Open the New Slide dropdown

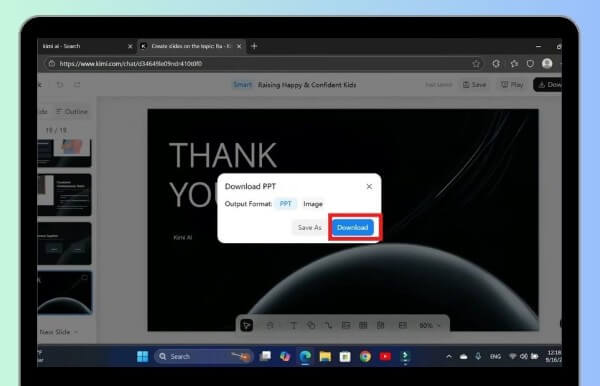(x=58, y=332)
